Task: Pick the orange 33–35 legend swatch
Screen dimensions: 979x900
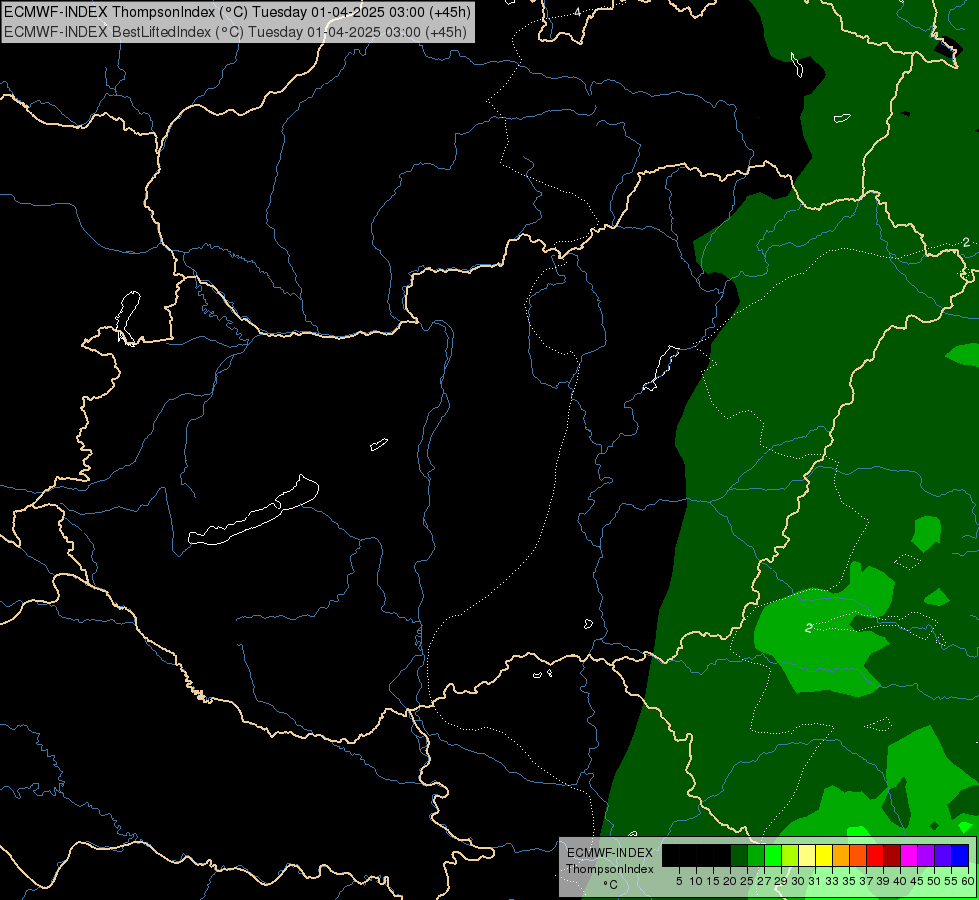Action: [x=841, y=855]
